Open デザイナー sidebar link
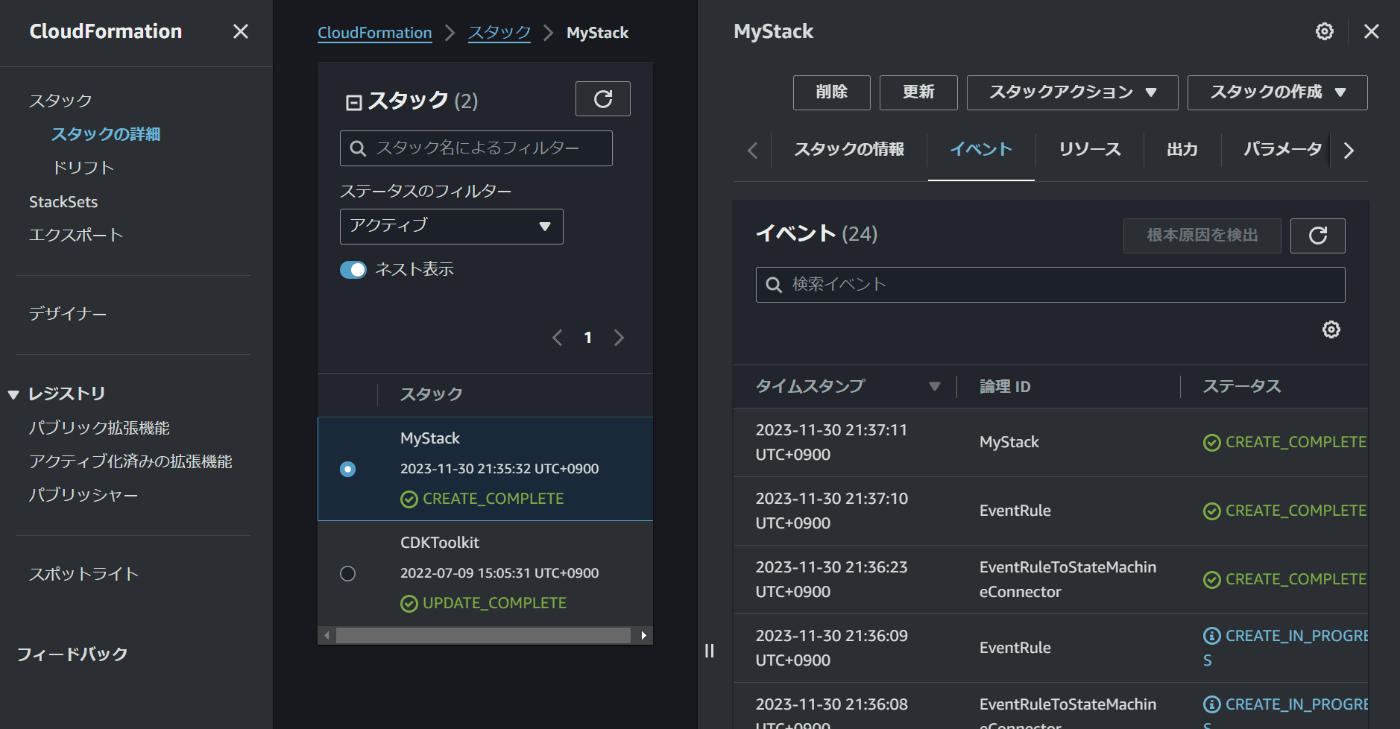1400x729 pixels. (x=68, y=314)
